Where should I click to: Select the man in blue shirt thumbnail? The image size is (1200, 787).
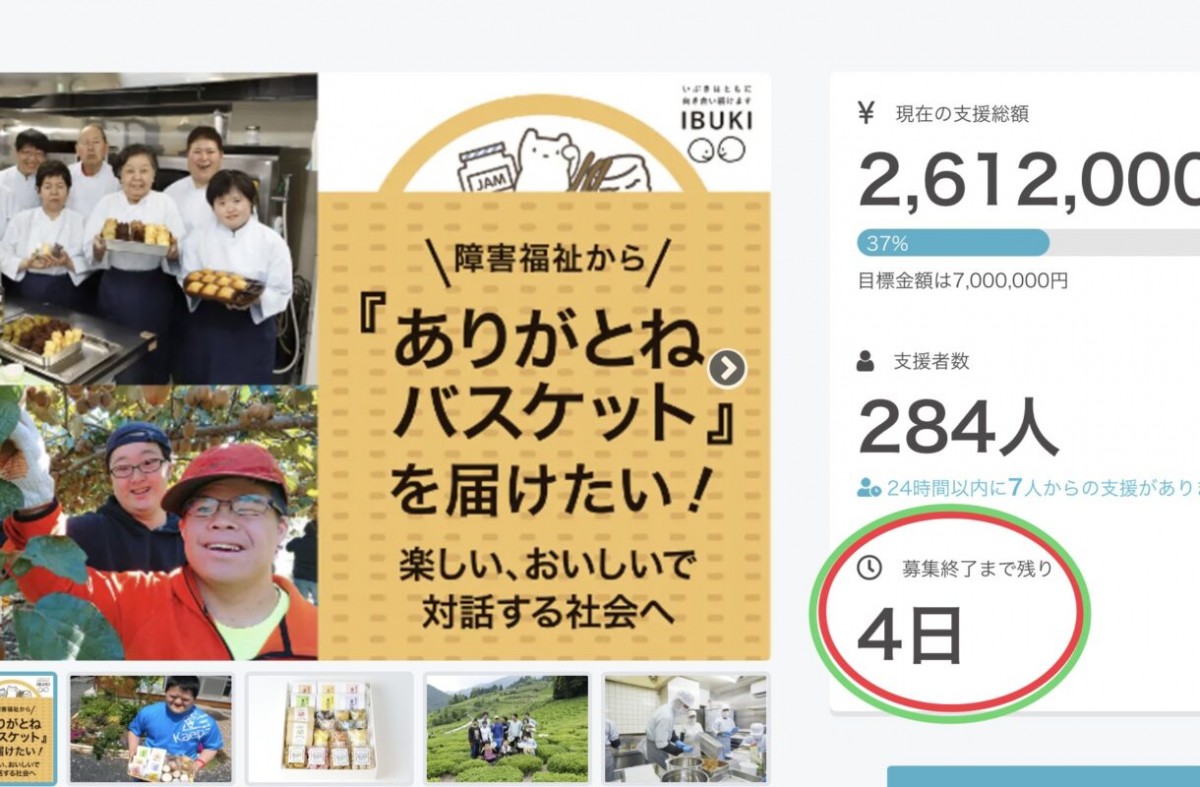click(x=151, y=728)
